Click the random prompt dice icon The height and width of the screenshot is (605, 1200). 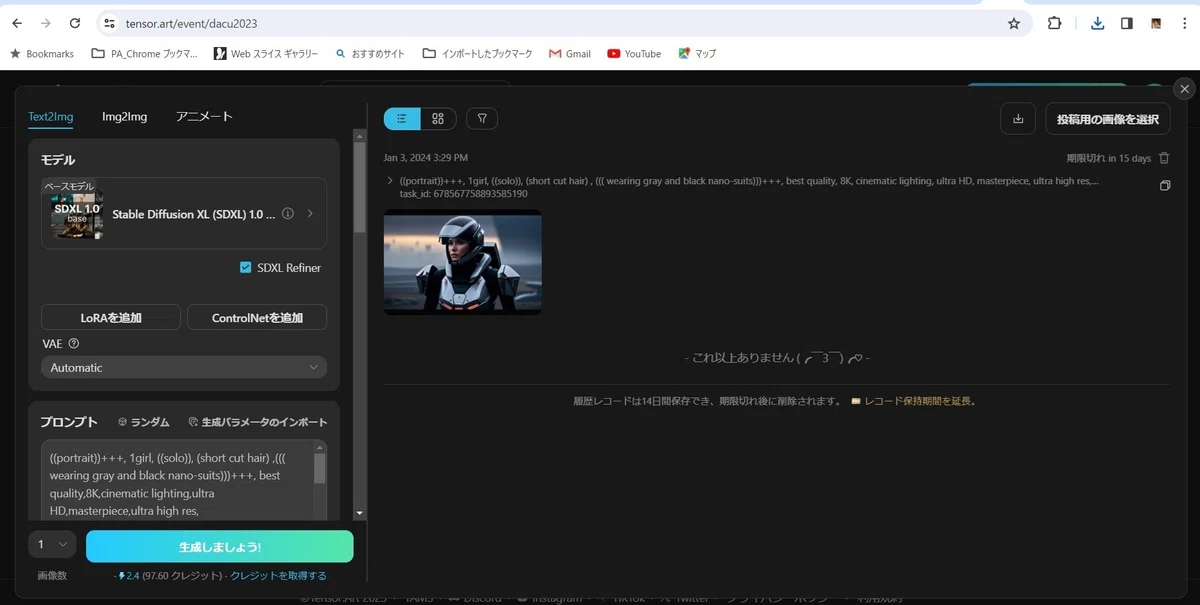click(x=122, y=422)
